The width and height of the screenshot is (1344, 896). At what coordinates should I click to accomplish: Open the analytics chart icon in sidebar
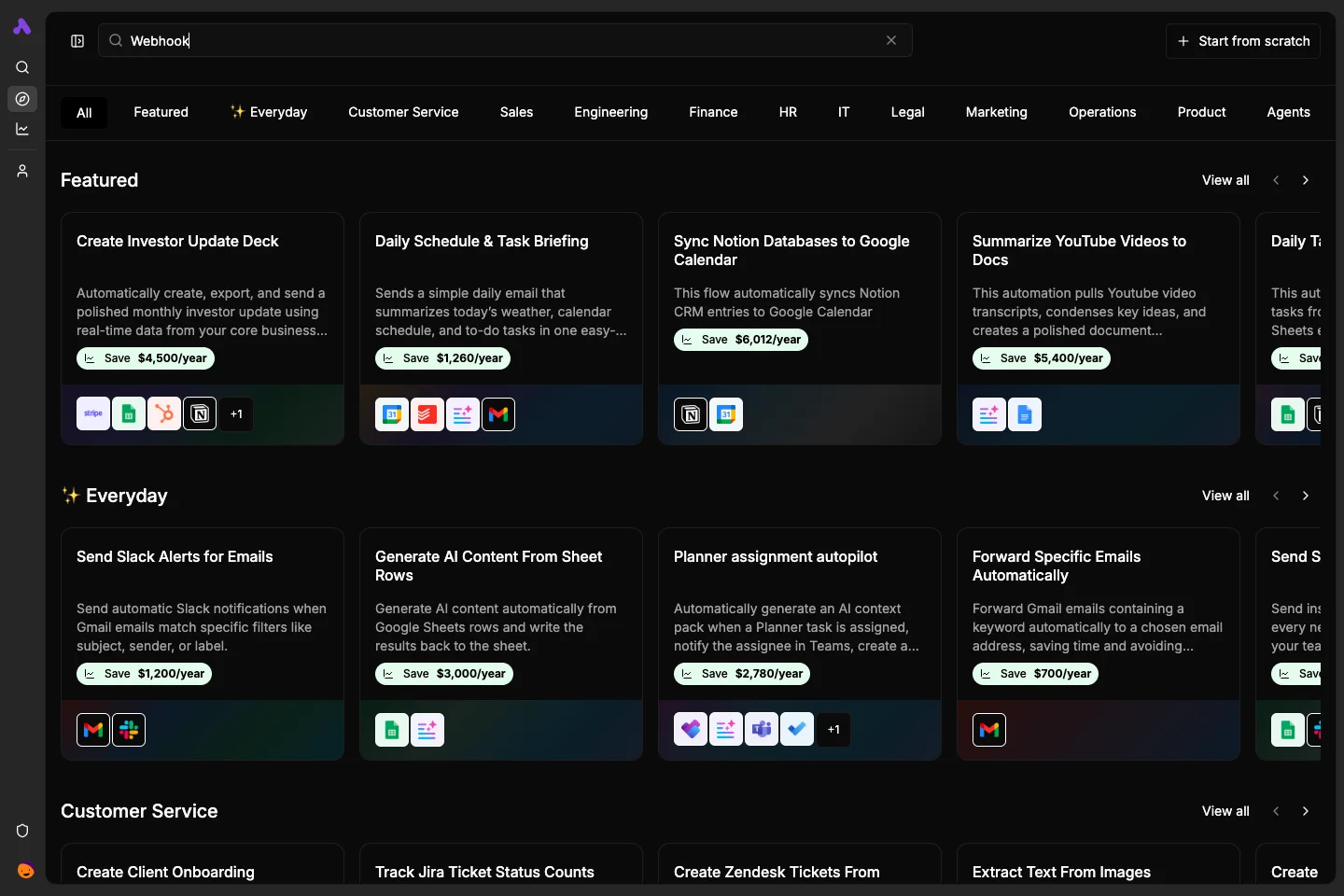[22, 130]
